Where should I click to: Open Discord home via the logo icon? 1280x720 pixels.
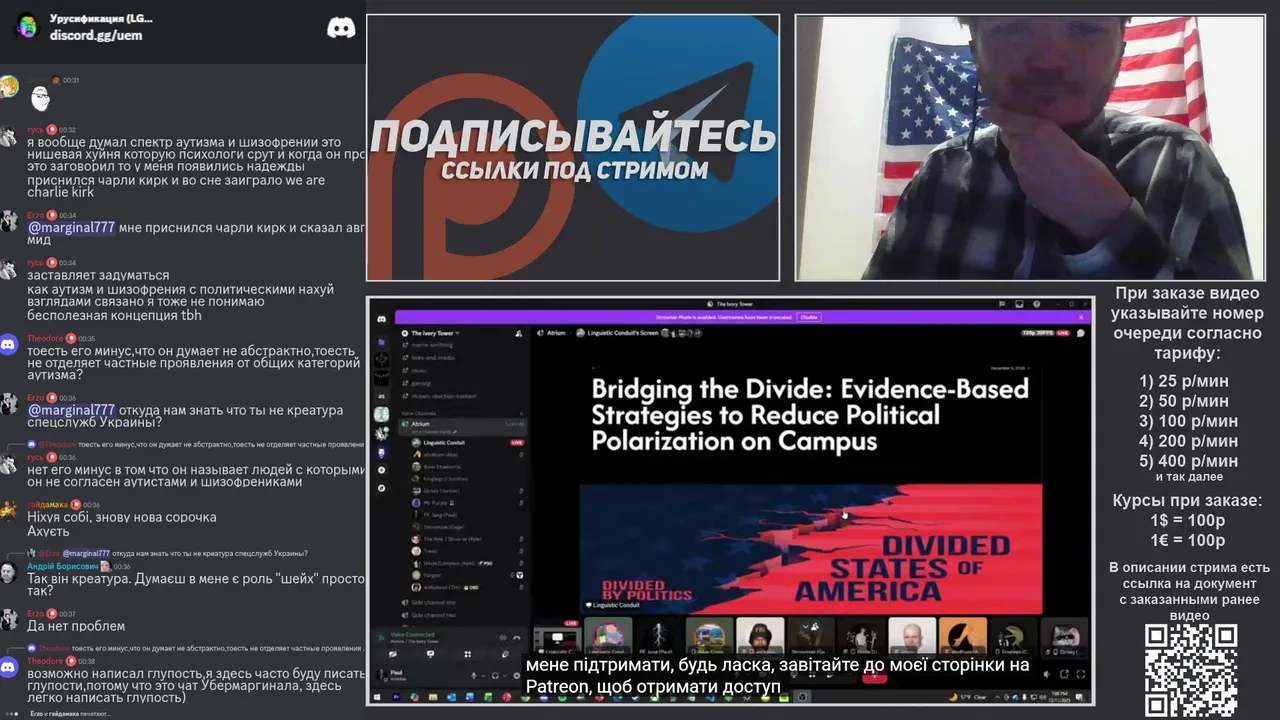pos(381,320)
